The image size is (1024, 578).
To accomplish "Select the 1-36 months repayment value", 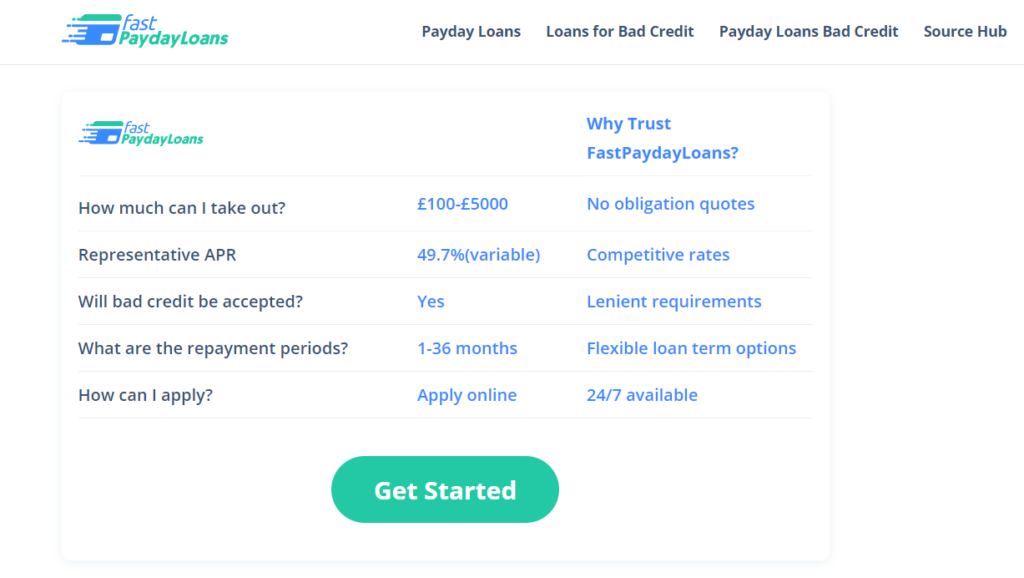I will coord(467,349).
